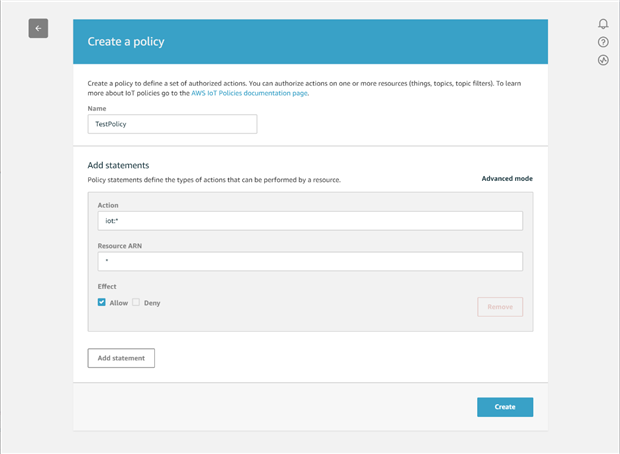
Task: Open the notifications bell
Action: point(603,24)
